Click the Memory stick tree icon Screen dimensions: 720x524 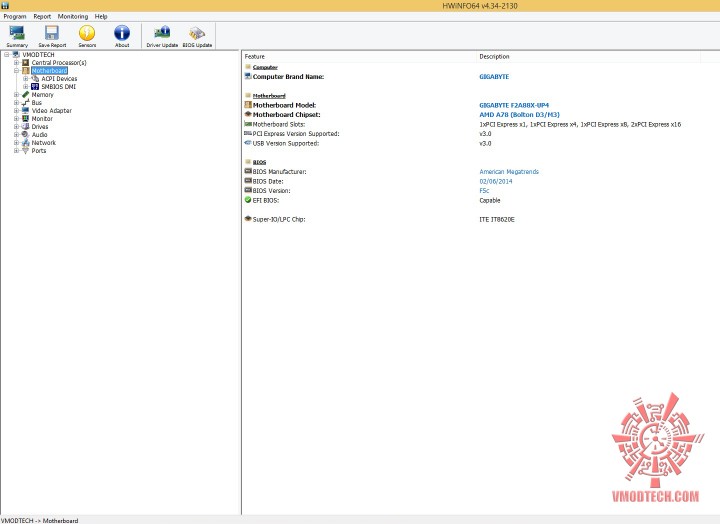pyautogui.click(x=26, y=95)
